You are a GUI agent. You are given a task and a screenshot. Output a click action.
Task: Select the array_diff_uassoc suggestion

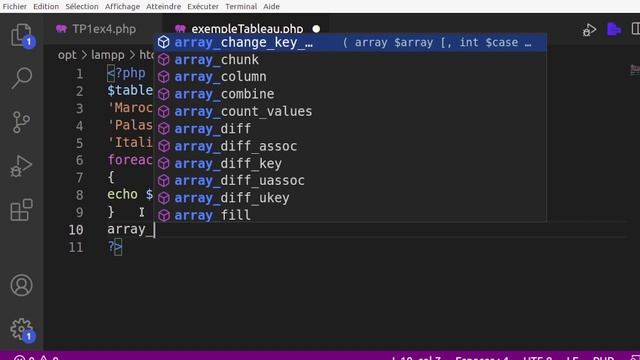coord(350,180)
